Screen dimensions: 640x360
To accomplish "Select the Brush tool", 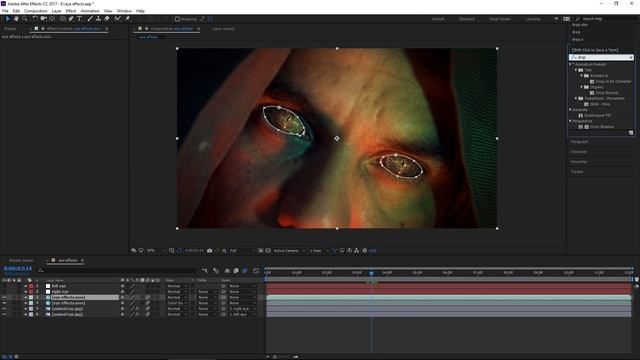I will click(90, 19).
